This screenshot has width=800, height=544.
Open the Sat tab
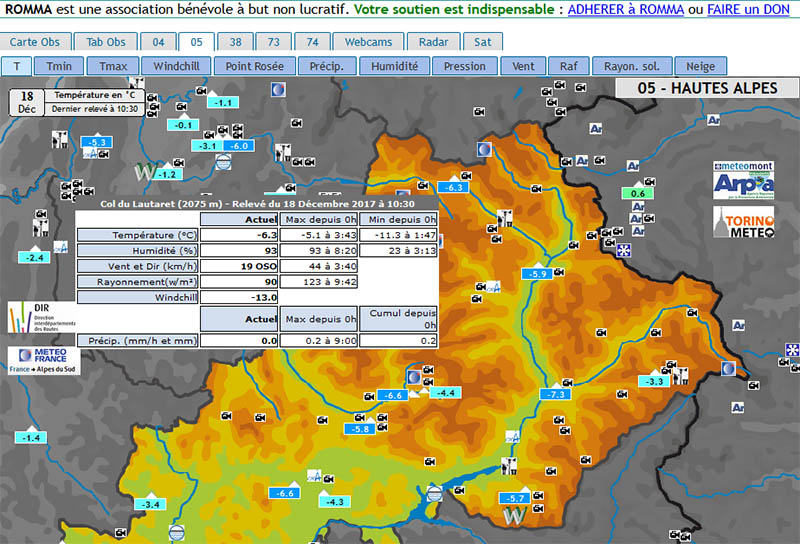[x=483, y=42]
